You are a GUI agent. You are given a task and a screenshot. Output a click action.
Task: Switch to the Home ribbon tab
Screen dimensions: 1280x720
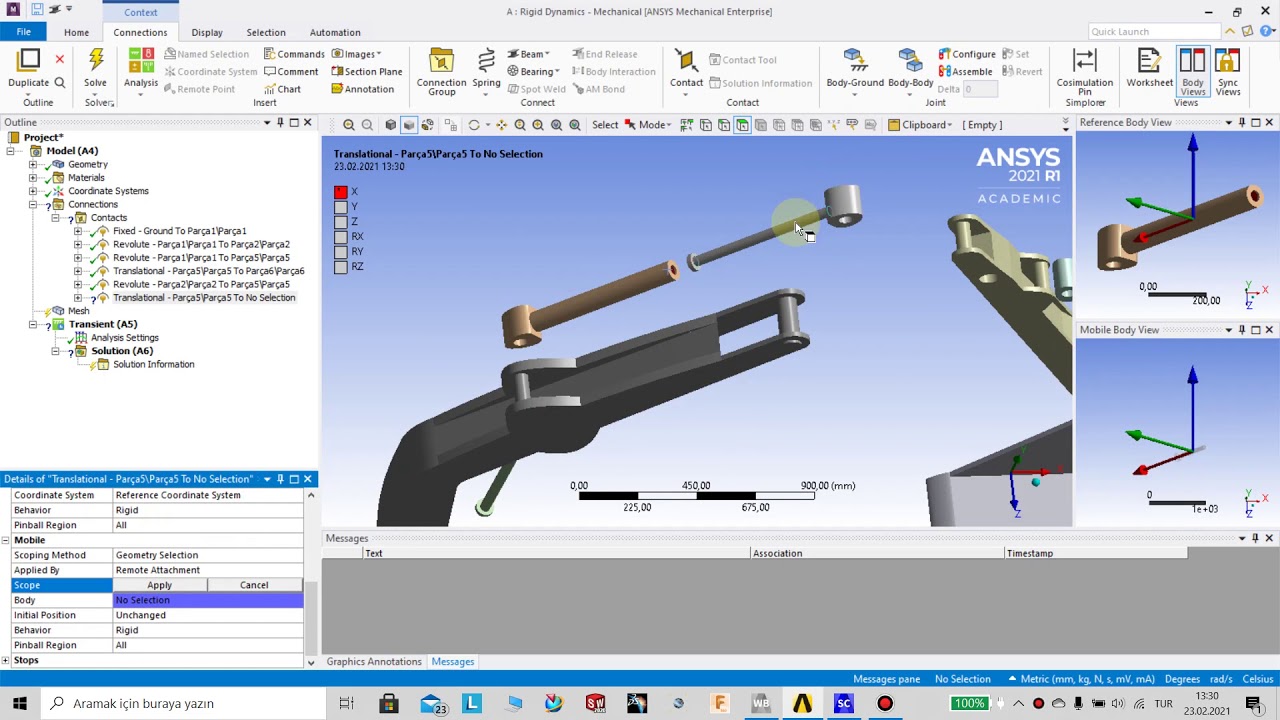(x=76, y=32)
